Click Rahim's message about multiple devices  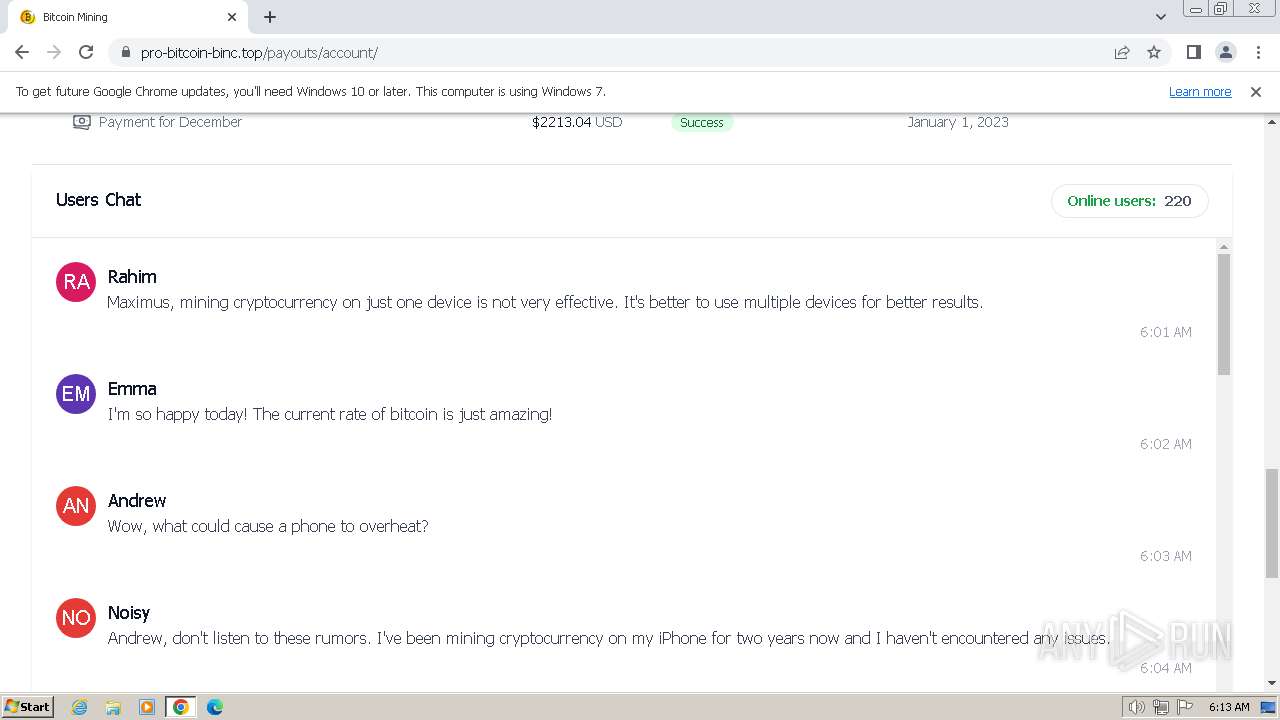545,302
